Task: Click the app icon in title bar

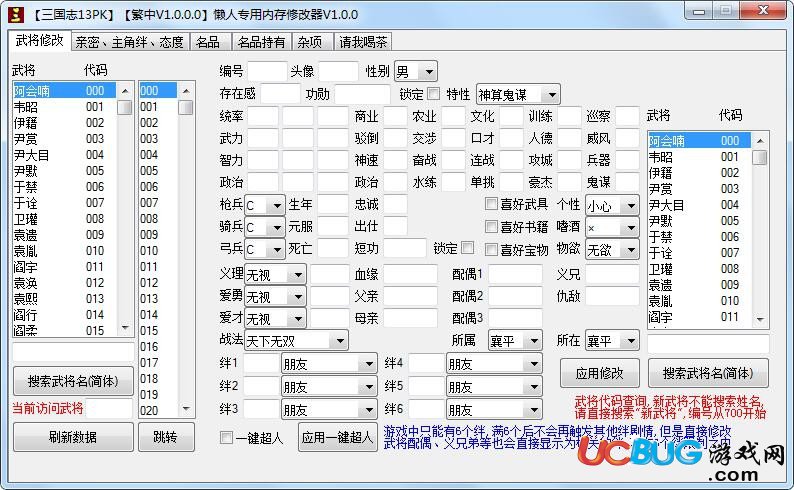Action: tap(16, 14)
